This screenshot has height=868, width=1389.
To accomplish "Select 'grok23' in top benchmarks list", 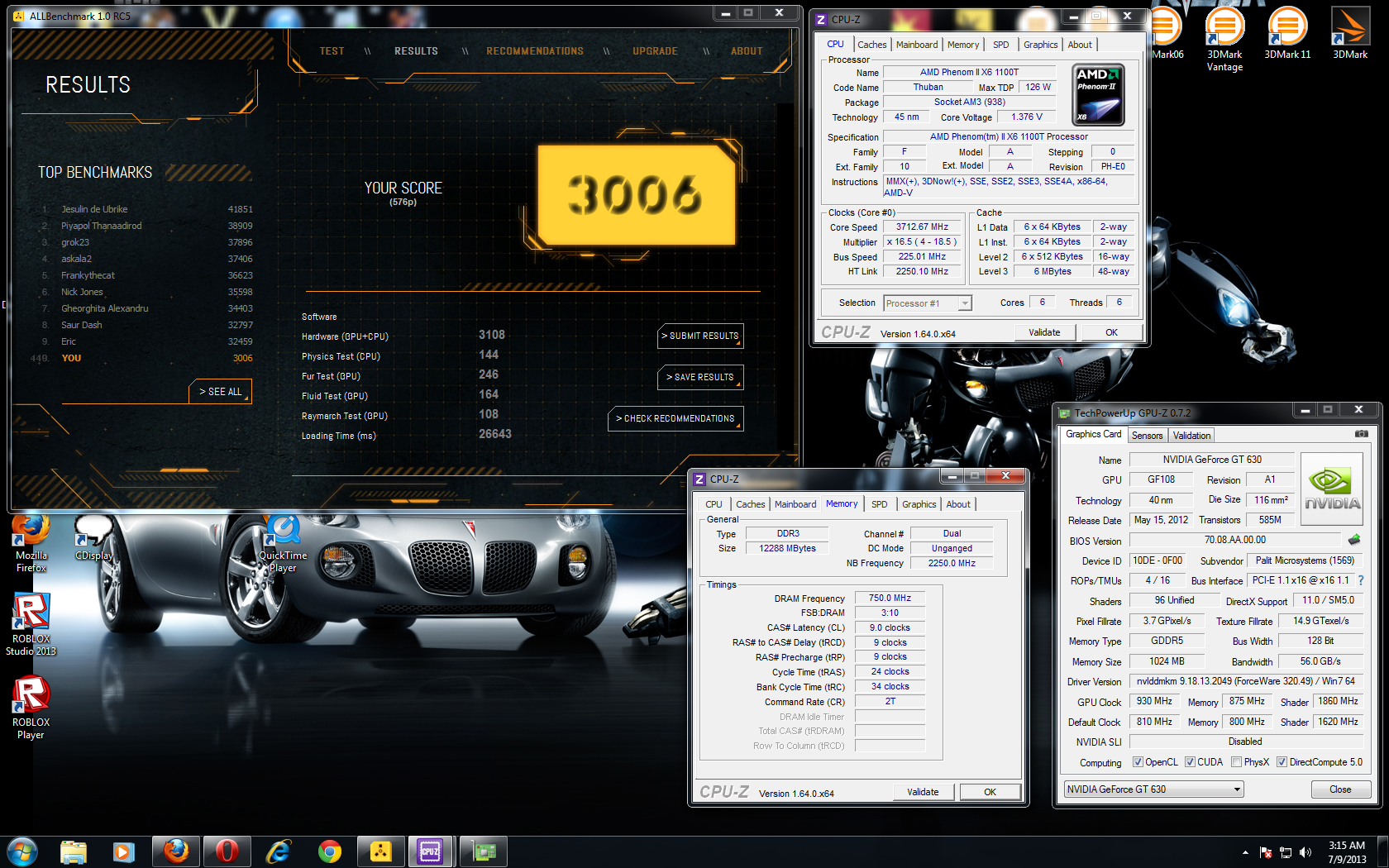I will click(147, 242).
